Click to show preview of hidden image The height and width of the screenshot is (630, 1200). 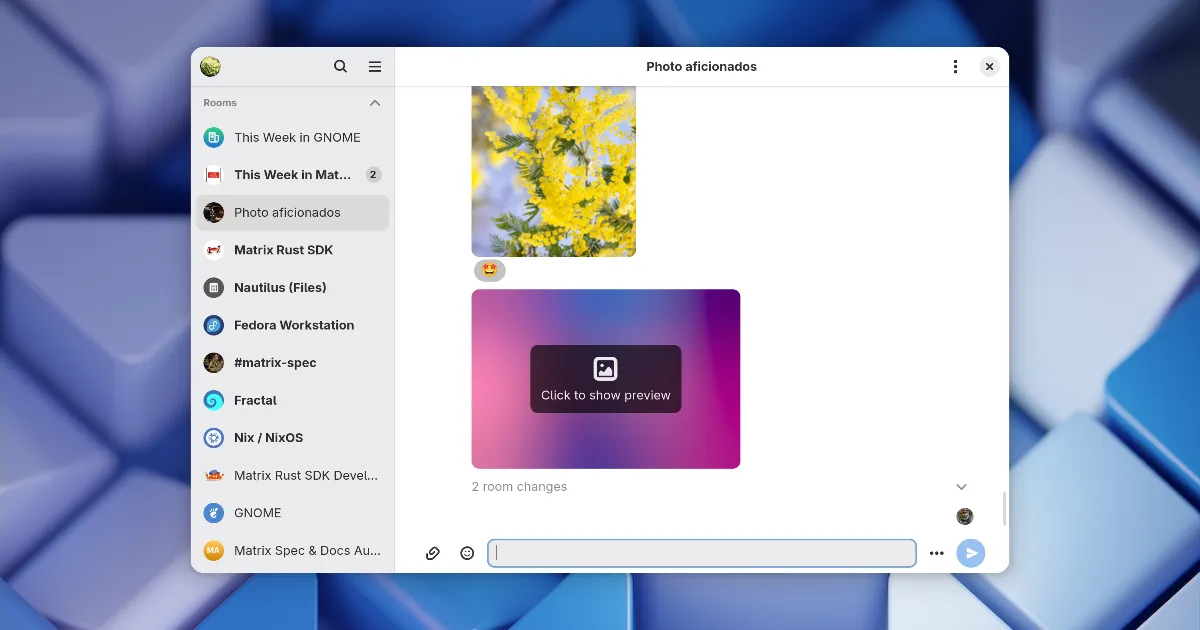605,379
